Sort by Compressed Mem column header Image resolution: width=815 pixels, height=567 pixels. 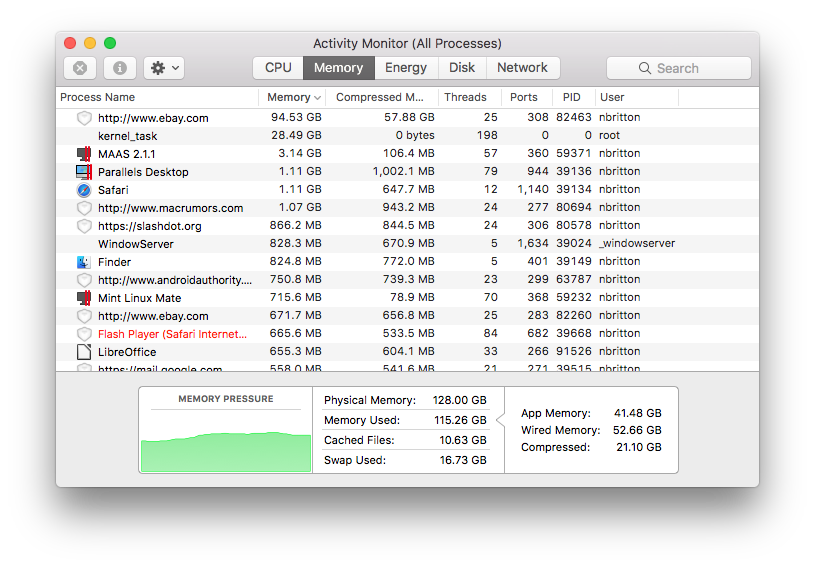point(382,97)
